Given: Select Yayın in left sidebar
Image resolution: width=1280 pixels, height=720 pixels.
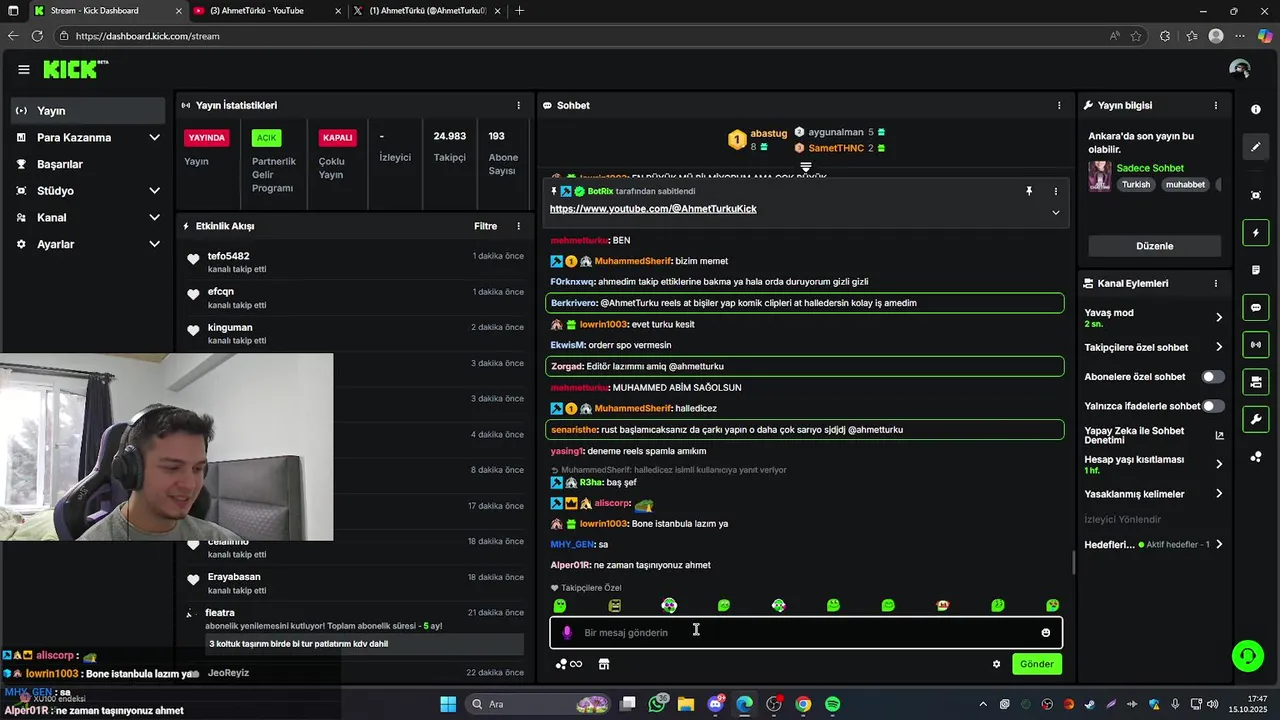Looking at the screenshot, I should (88, 111).
